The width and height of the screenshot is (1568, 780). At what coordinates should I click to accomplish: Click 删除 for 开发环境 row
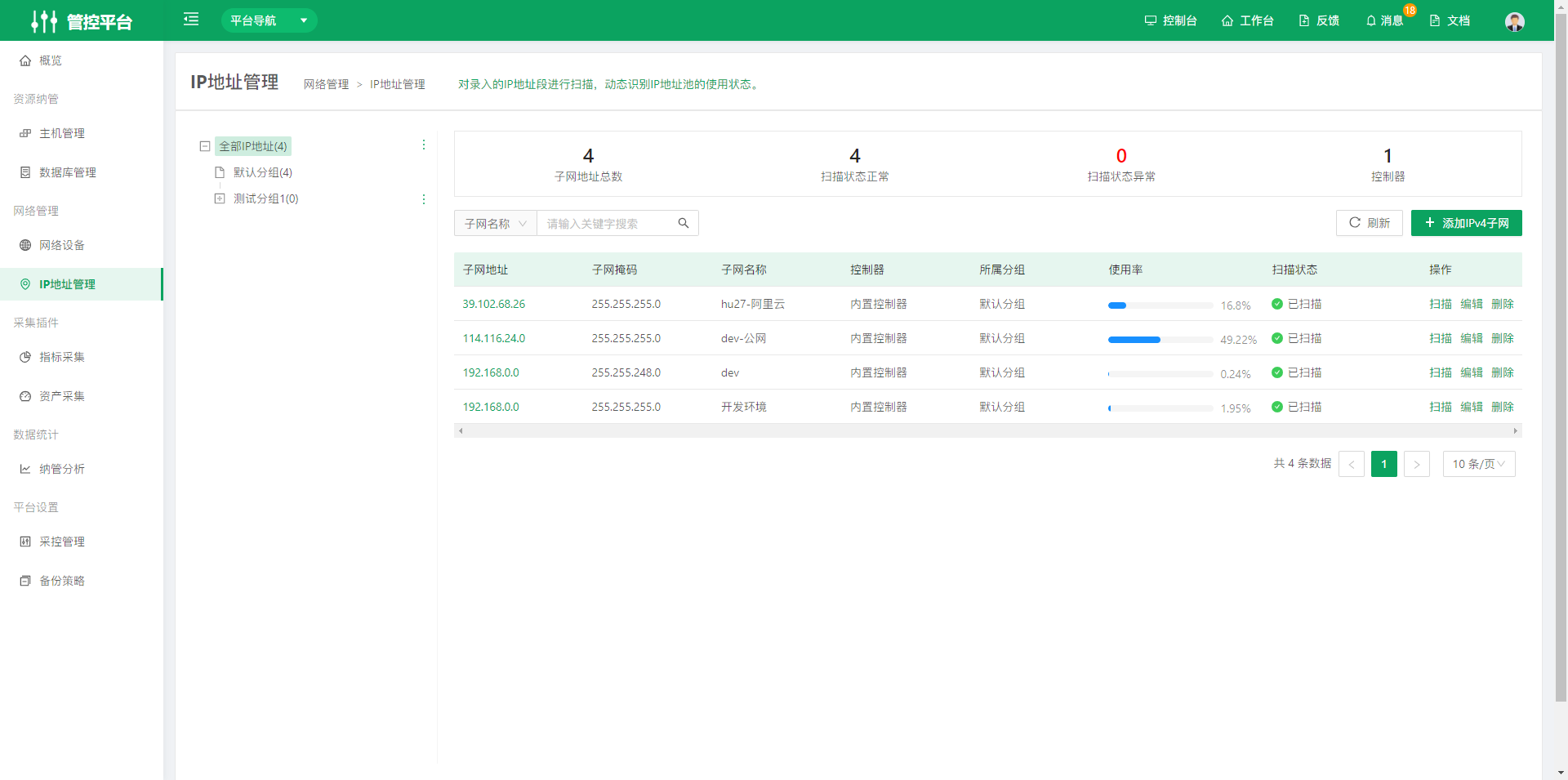1503,407
